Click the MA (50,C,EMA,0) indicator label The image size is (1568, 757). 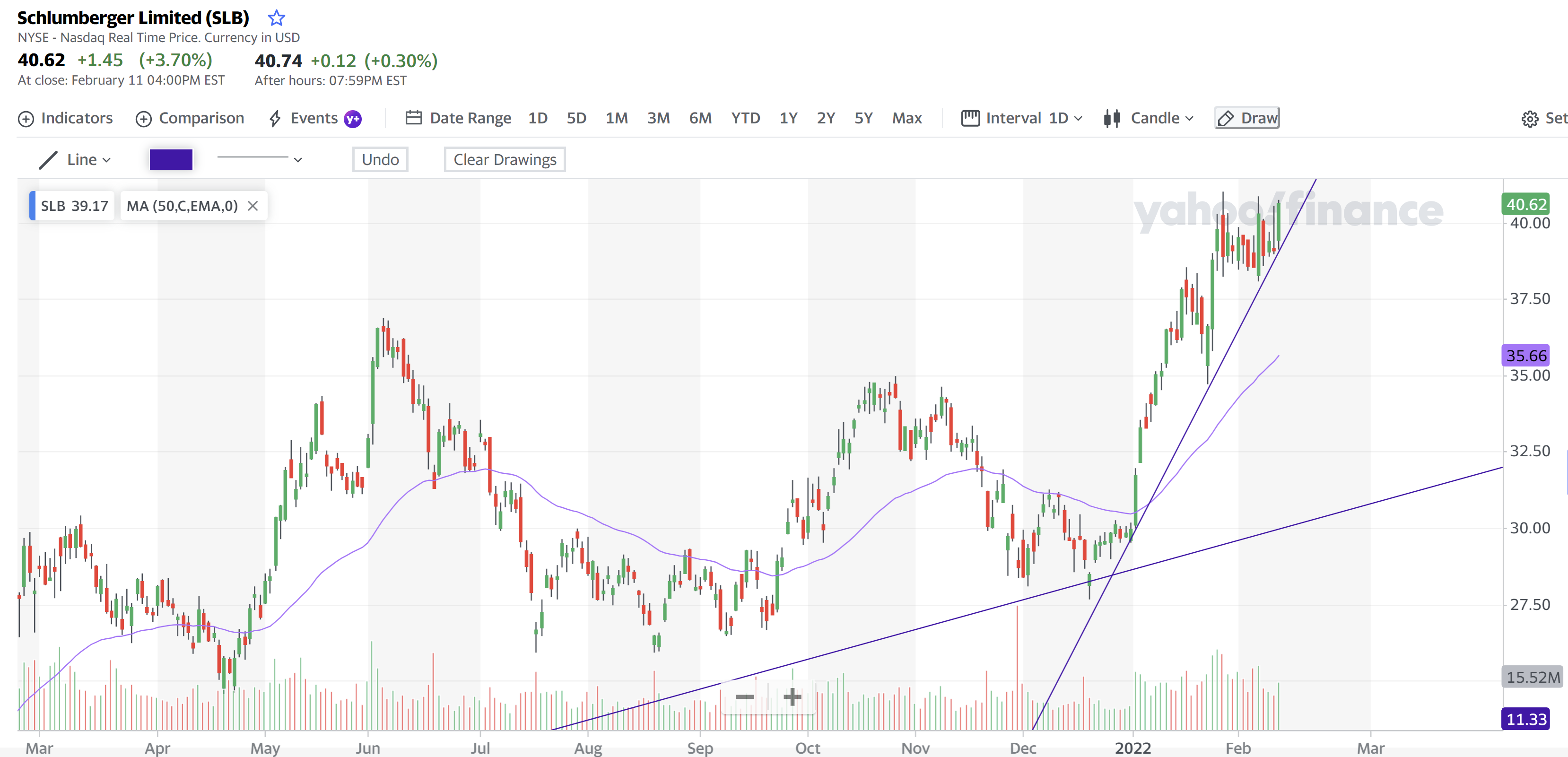tap(182, 206)
